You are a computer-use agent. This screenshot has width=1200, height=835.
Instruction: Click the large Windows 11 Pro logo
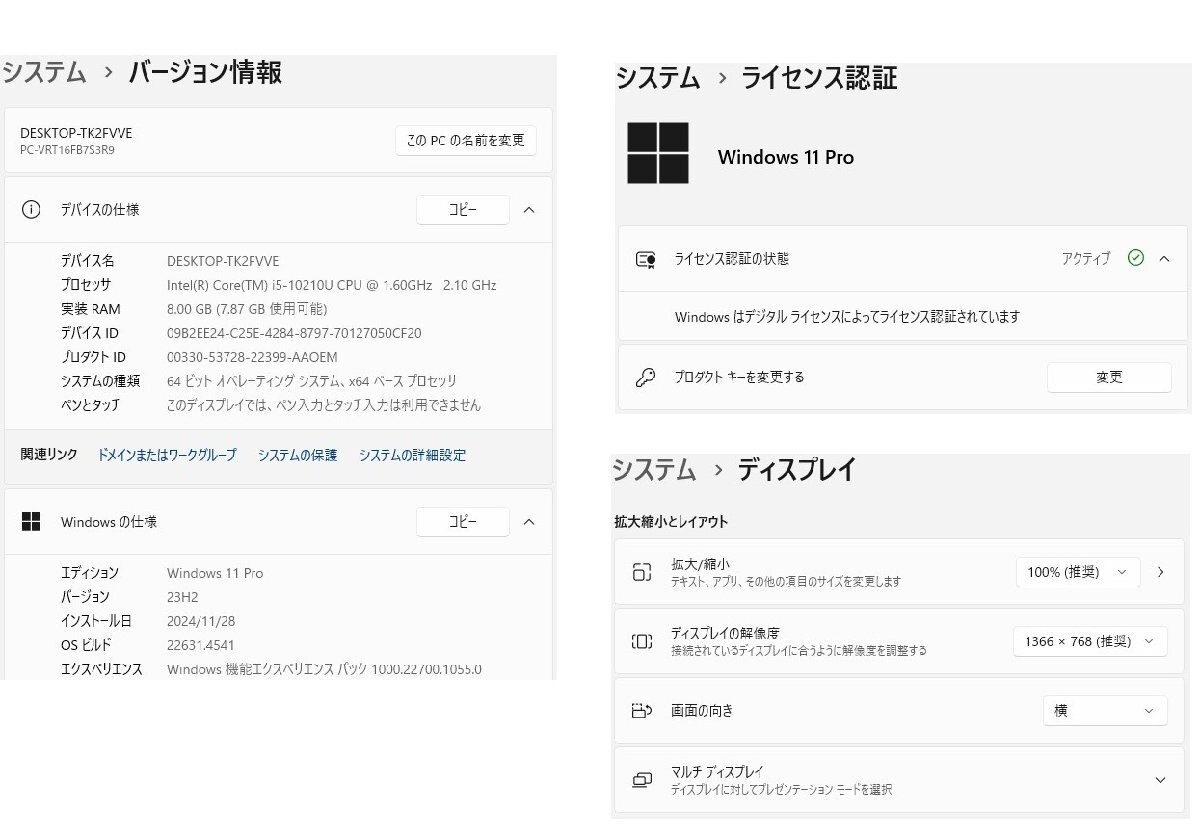coord(658,153)
